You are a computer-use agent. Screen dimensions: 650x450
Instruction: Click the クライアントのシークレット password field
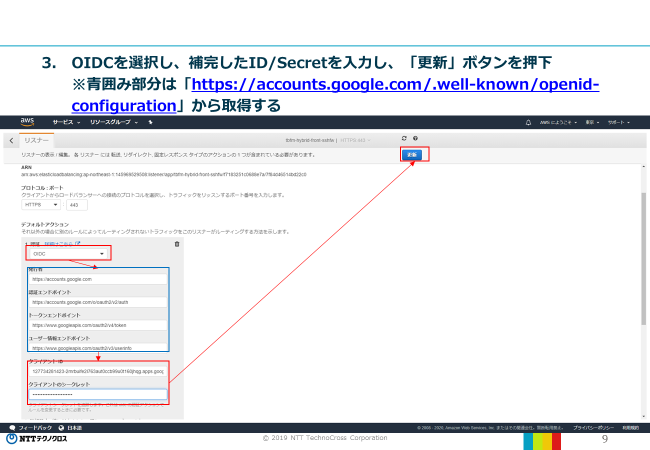click(98, 394)
